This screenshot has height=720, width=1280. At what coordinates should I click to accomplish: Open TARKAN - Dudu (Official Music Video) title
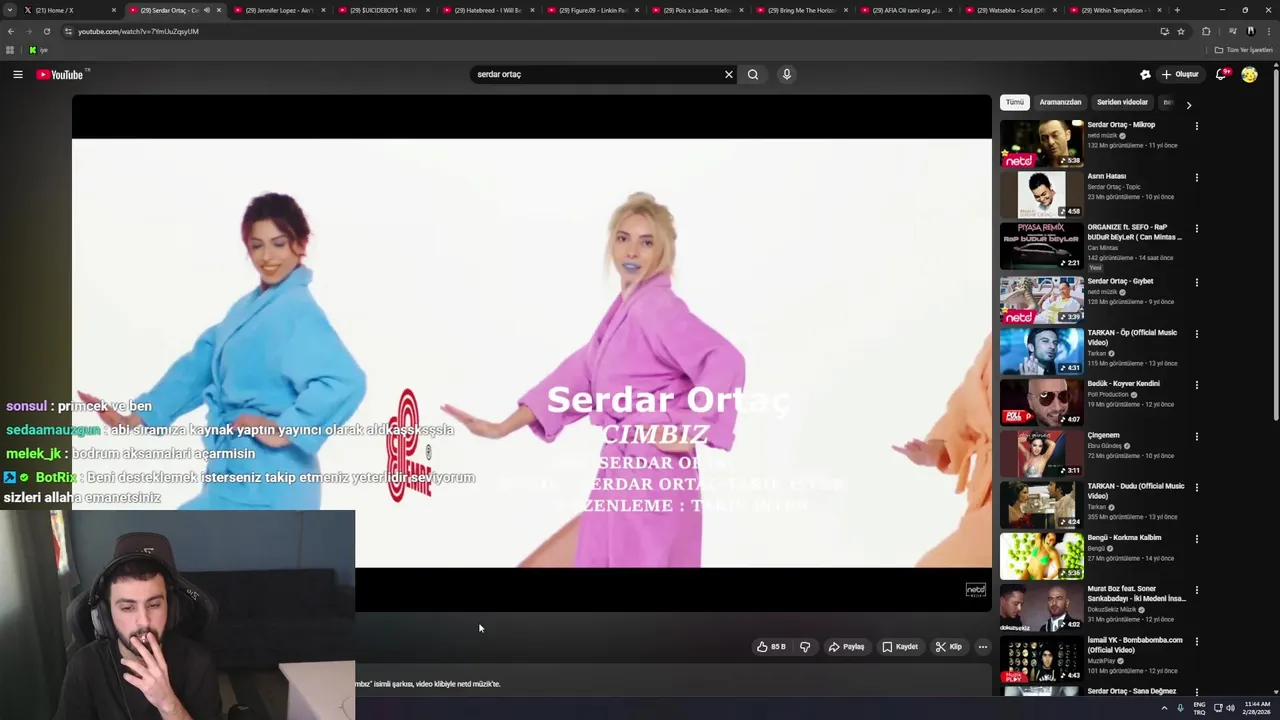[x=1135, y=491]
